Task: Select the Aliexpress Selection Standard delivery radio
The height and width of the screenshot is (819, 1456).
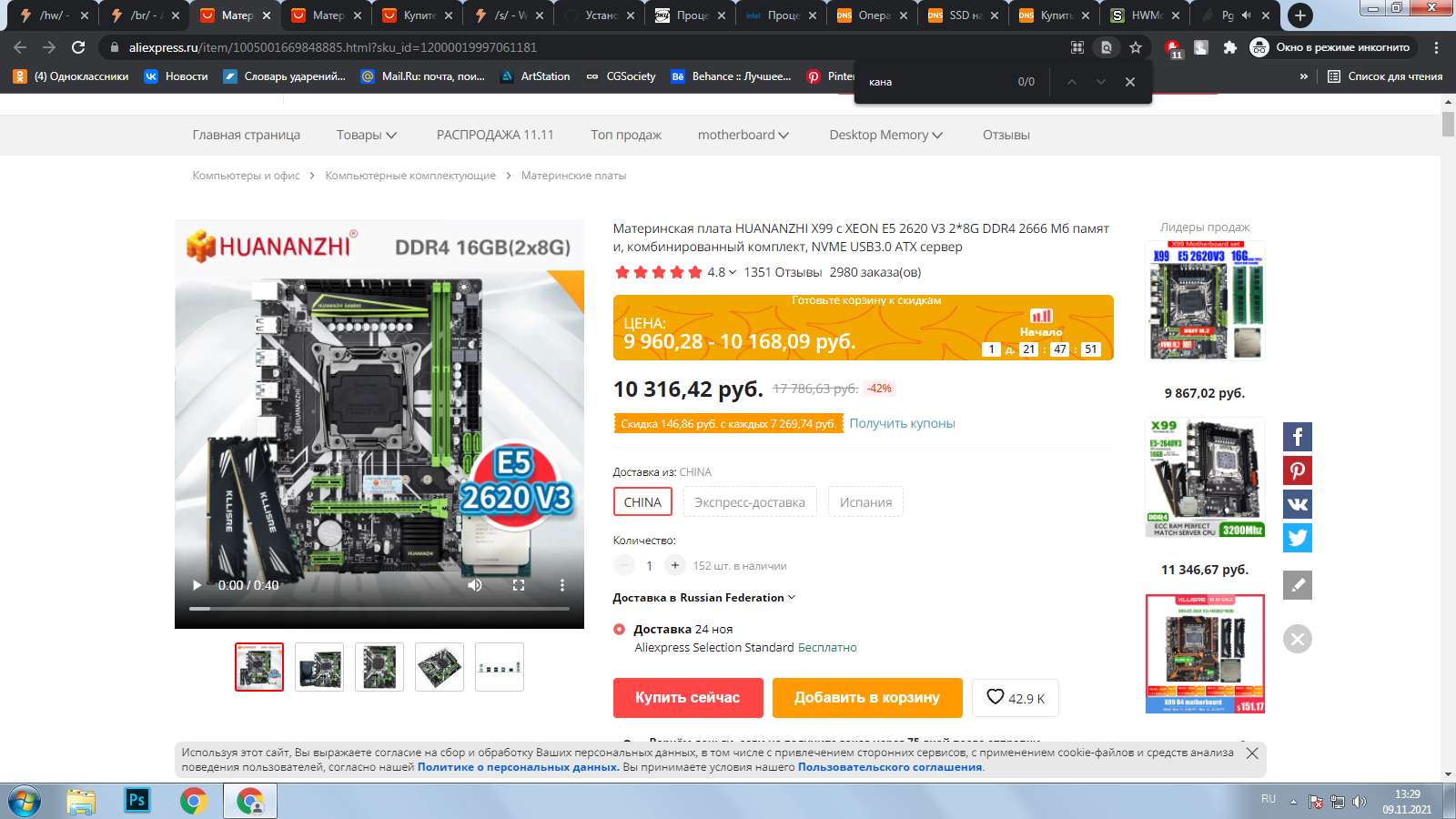Action: pos(620,629)
